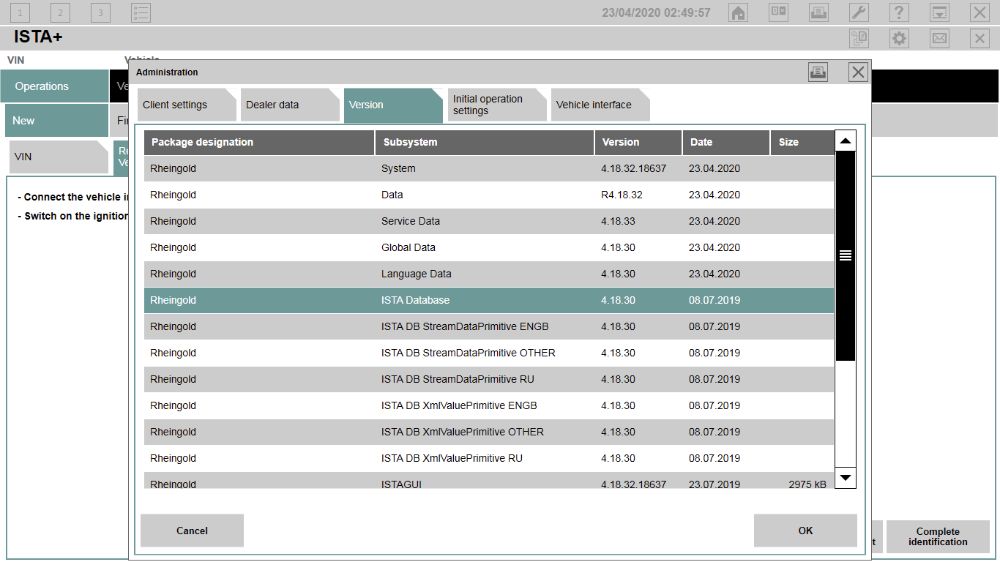Click the 2975 kB size cell
The width and height of the screenshot is (1000, 562).
pyautogui.click(x=807, y=484)
